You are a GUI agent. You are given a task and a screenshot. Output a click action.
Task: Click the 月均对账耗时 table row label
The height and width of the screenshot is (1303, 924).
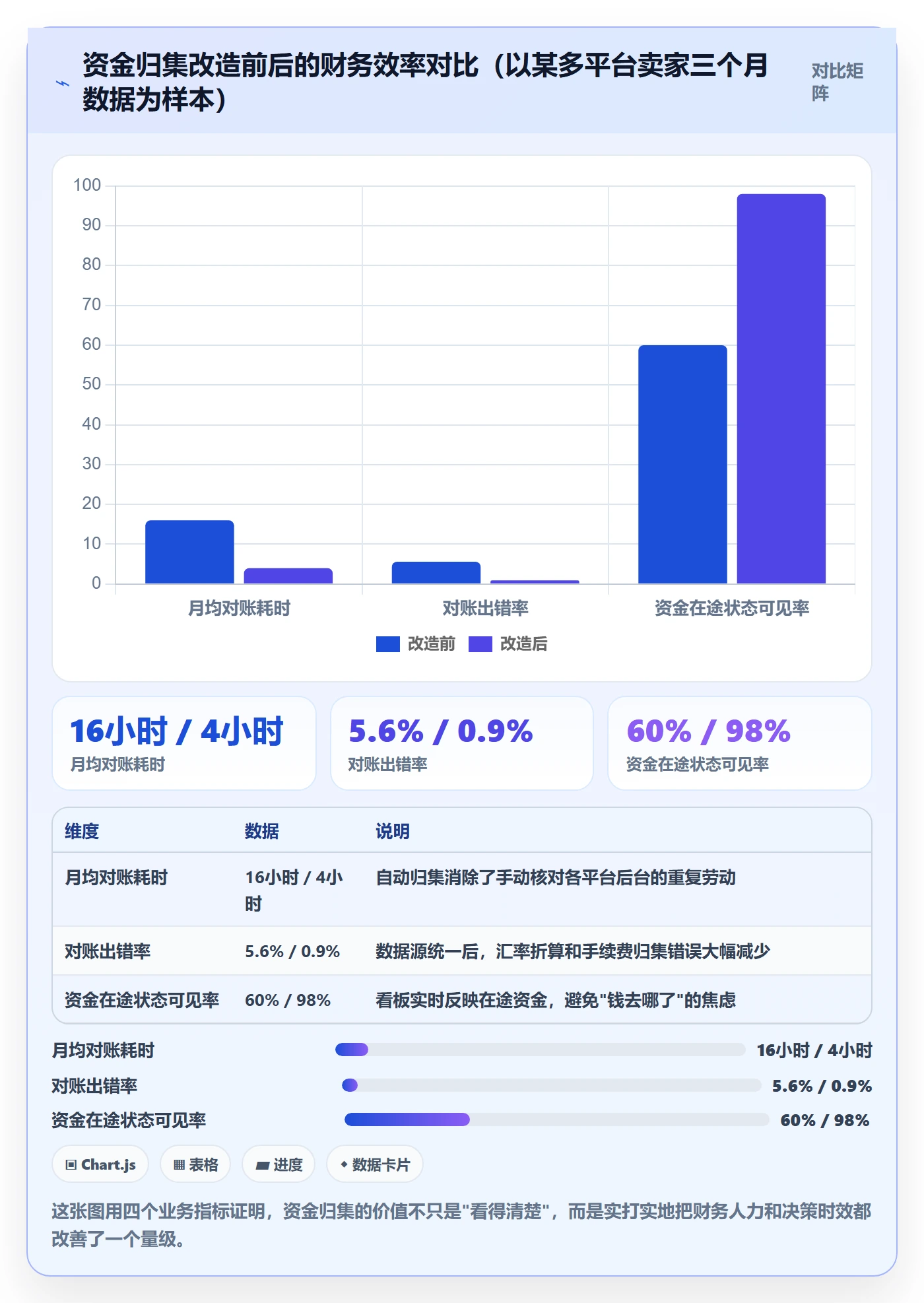[x=116, y=877]
